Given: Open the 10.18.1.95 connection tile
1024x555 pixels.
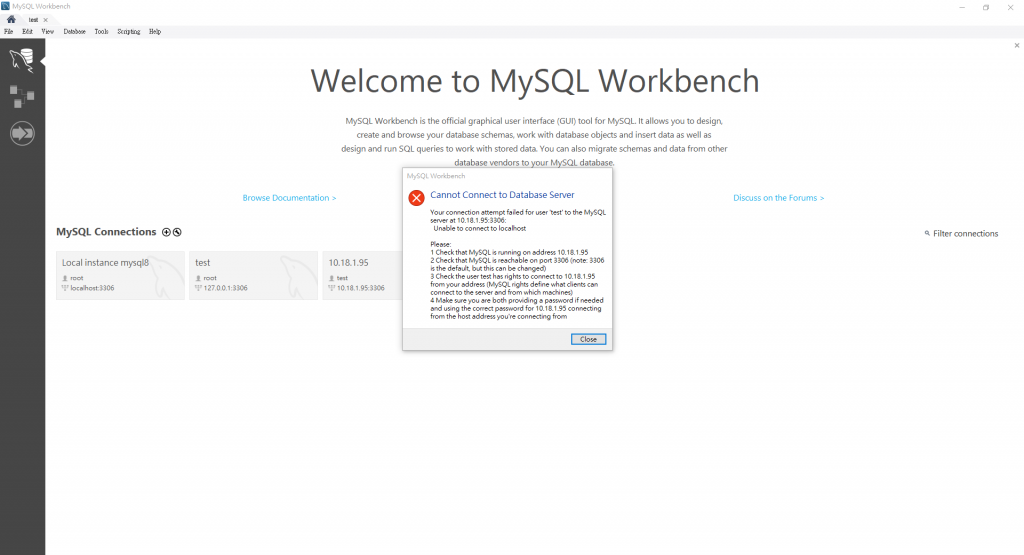Looking at the screenshot, I should (x=362, y=276).
